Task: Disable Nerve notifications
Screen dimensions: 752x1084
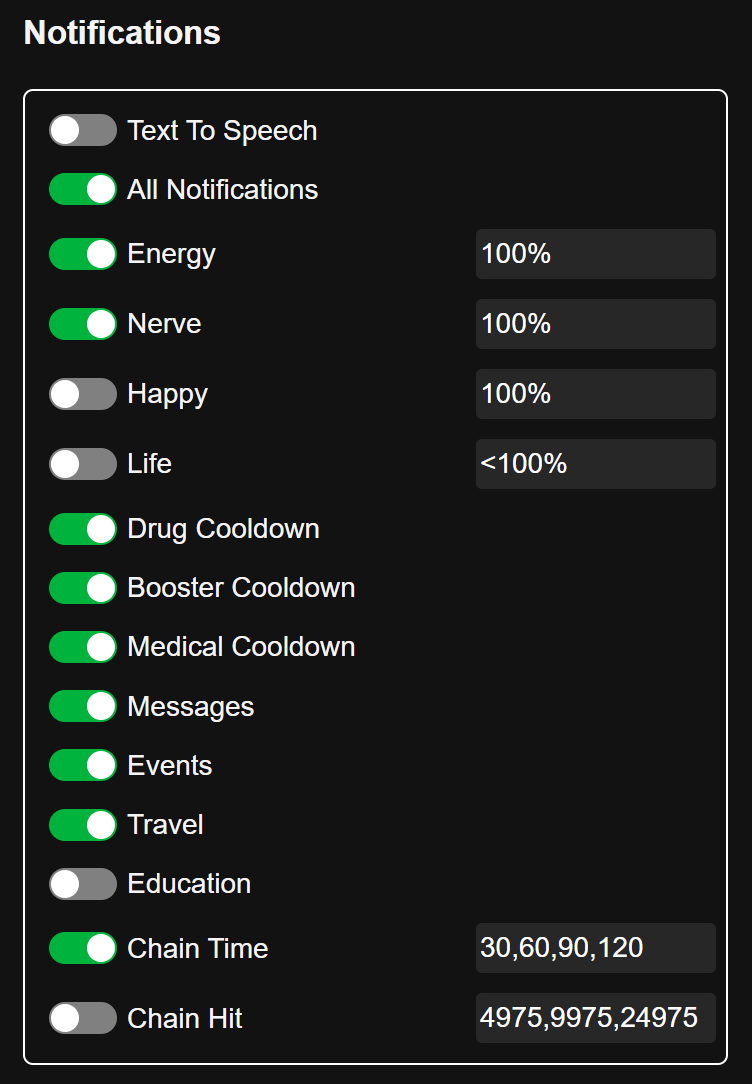Action: click(x=83, y=324)
